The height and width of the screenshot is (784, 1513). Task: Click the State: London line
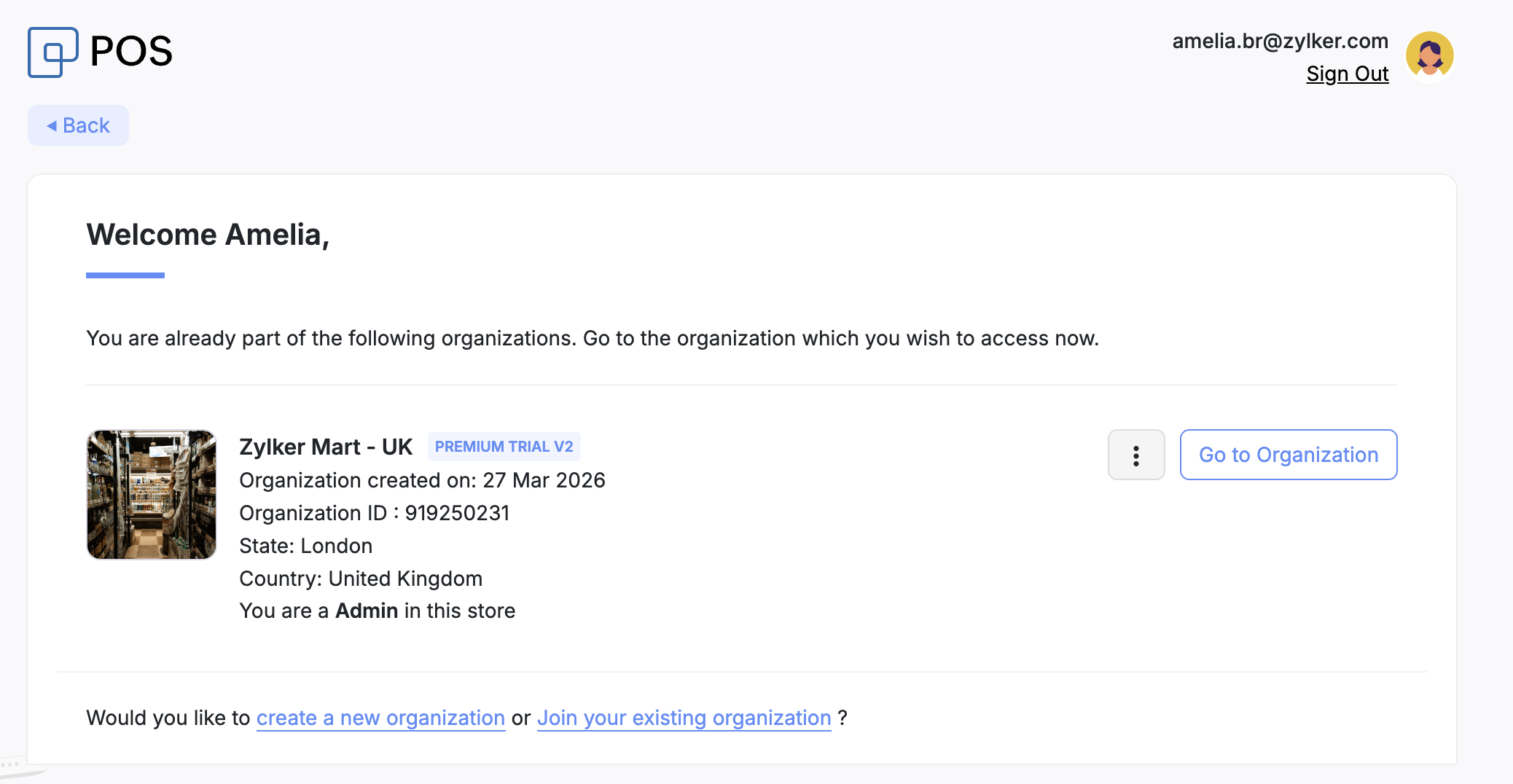click(305, 546)
